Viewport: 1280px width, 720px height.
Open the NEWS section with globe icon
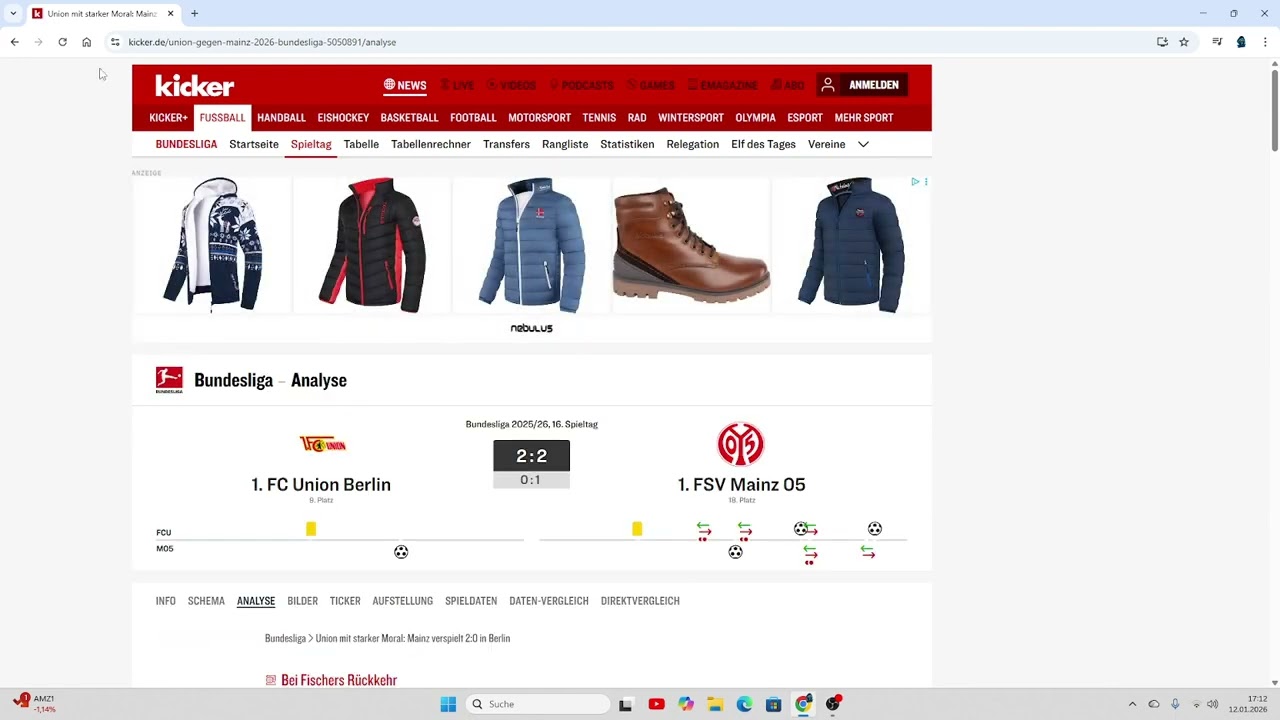(x=405, y=85)
